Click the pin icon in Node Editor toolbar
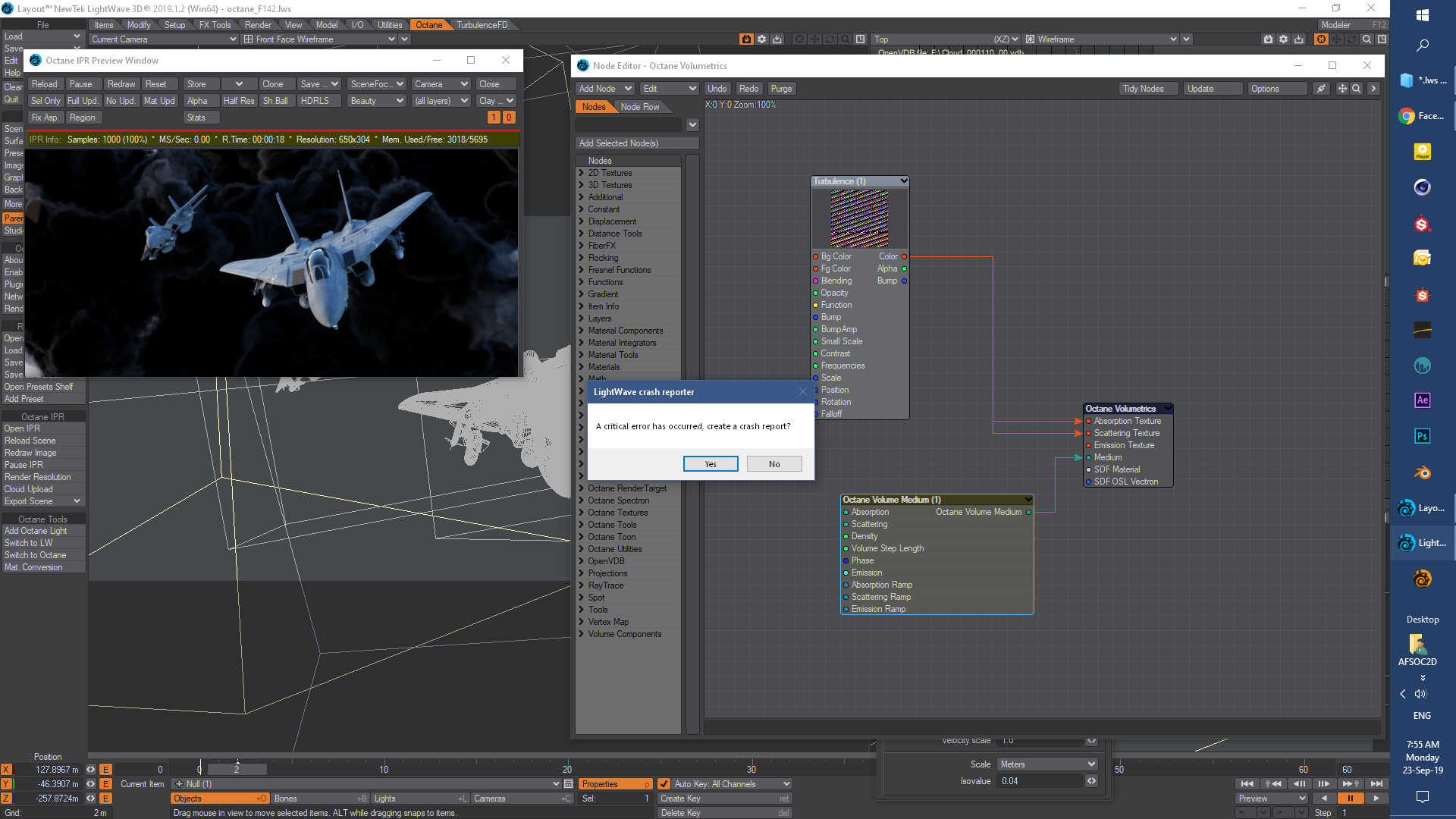 click(x=1321, y=89)
